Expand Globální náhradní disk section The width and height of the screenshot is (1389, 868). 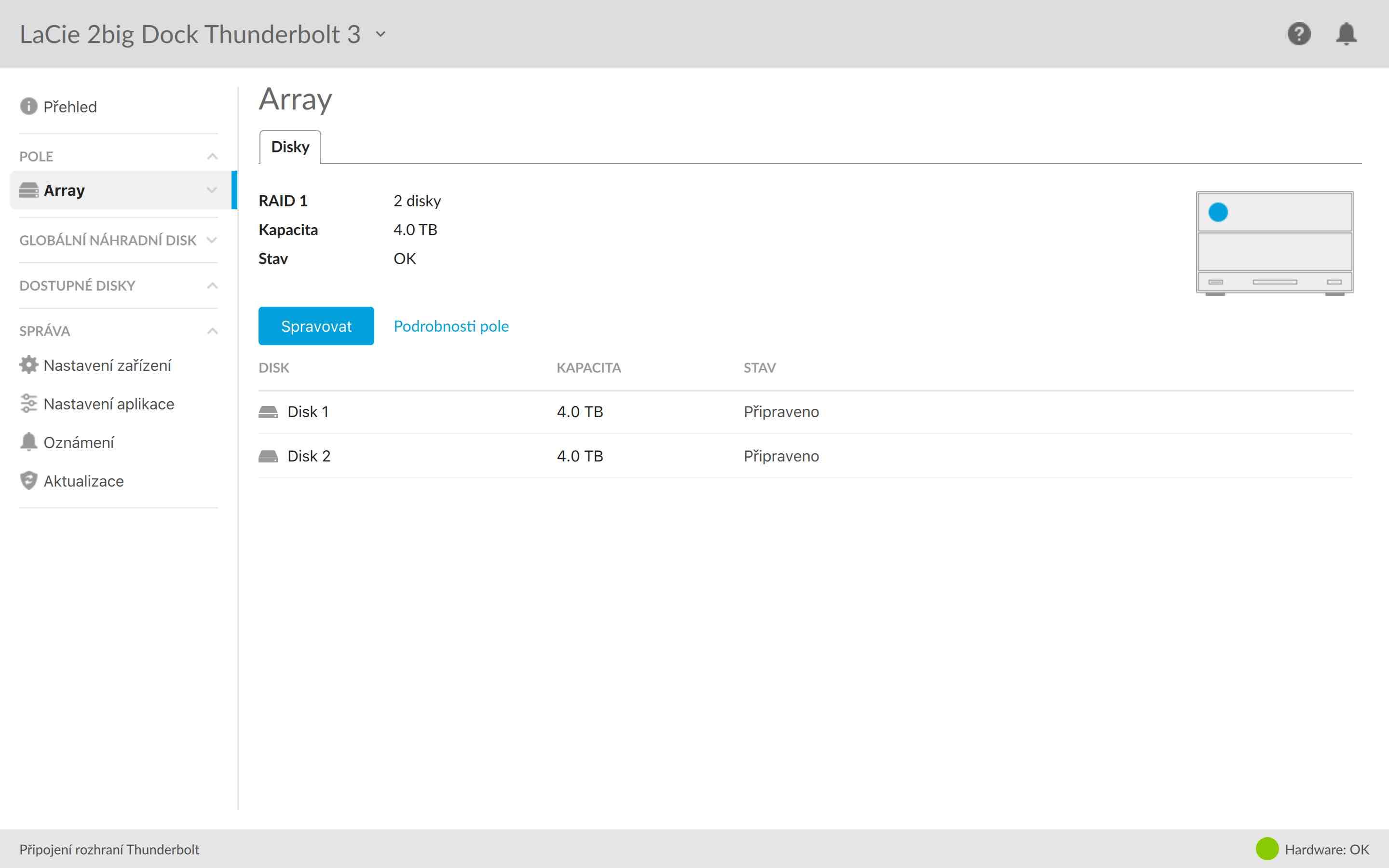coord(212,240)
